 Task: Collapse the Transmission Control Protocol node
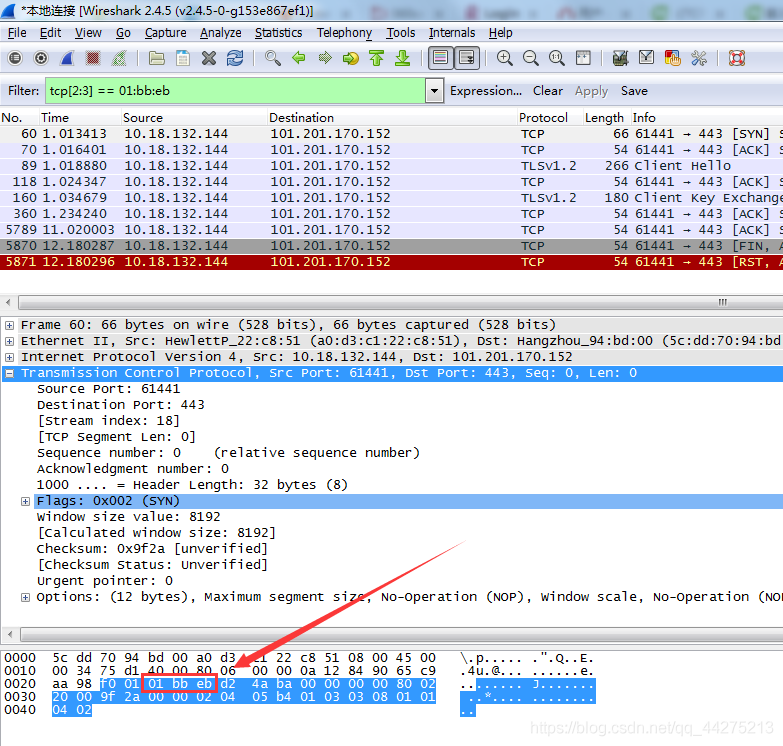coord(9,373)
